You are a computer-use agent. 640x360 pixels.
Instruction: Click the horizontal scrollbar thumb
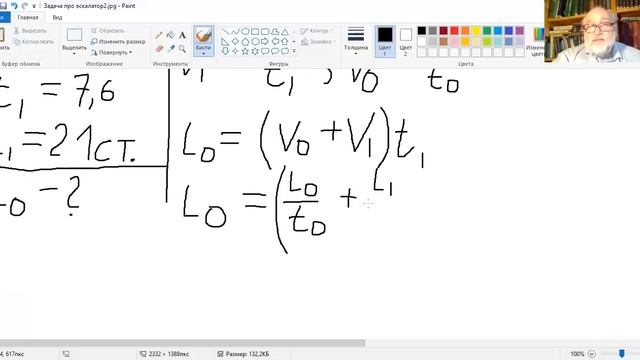pyautogui.click(x=182, y=343)
